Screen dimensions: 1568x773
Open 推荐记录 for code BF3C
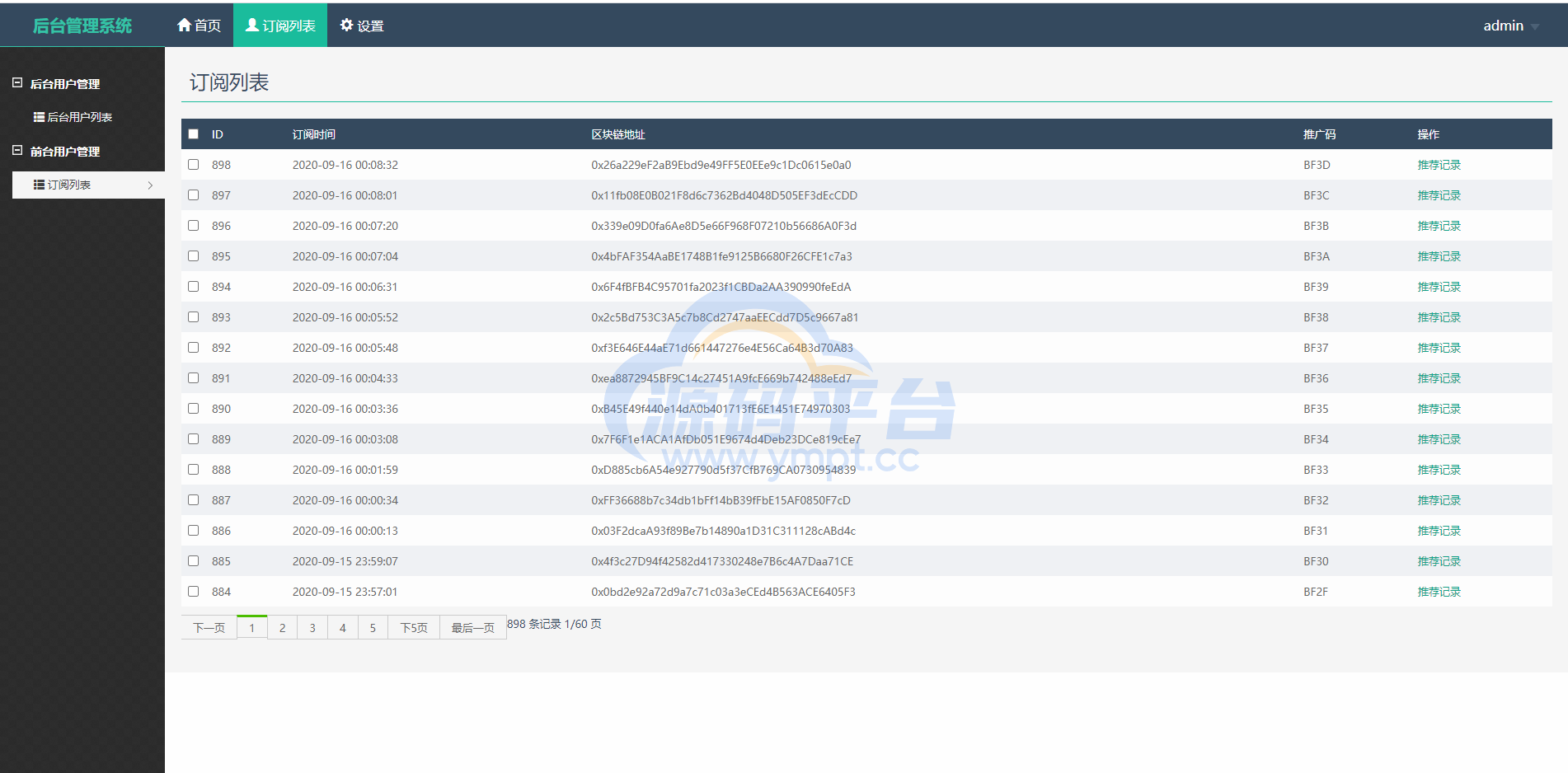1439,195
